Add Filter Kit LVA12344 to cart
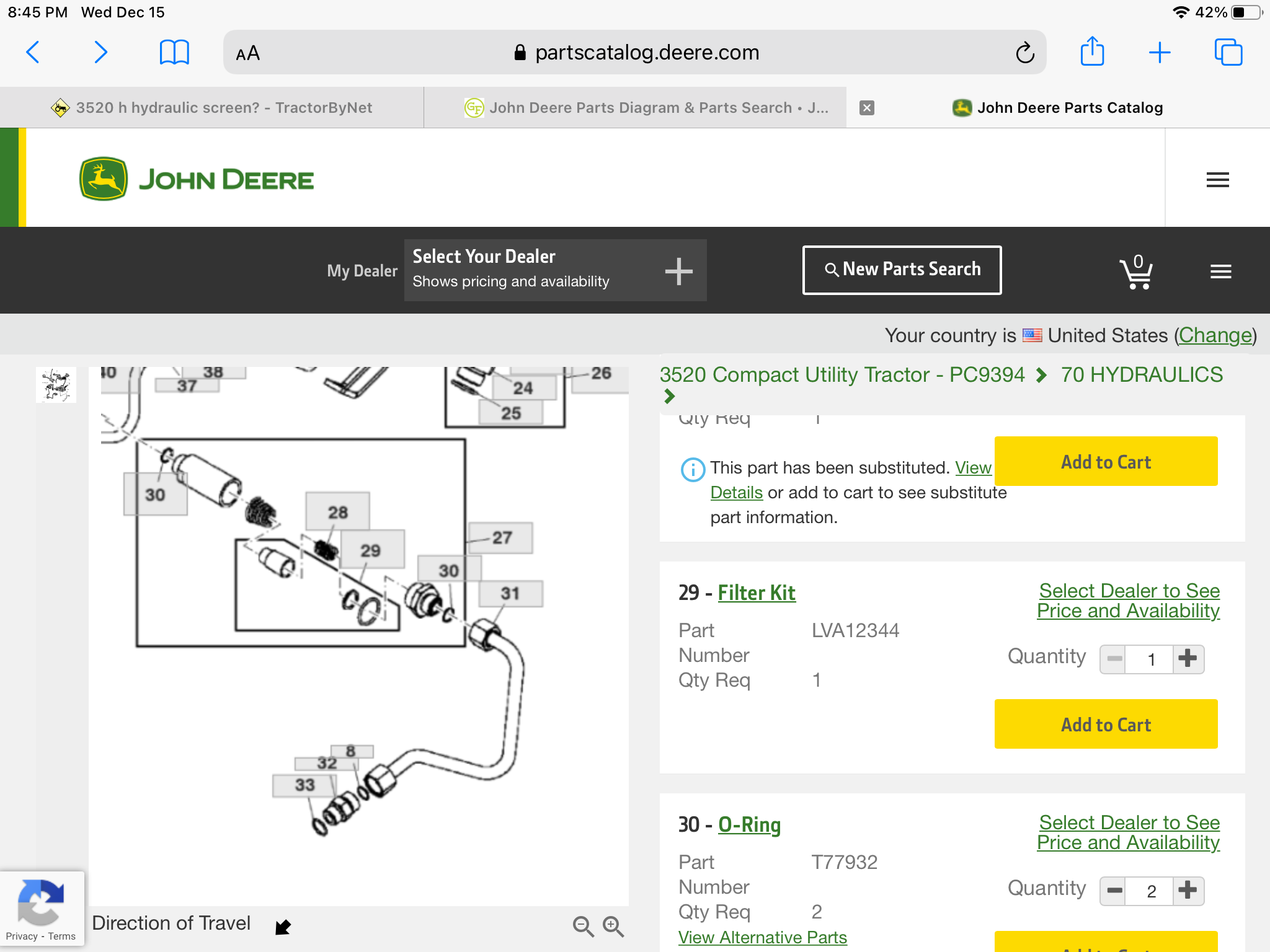Screen dimensions: 1270x952 [x=1106, y=724]
